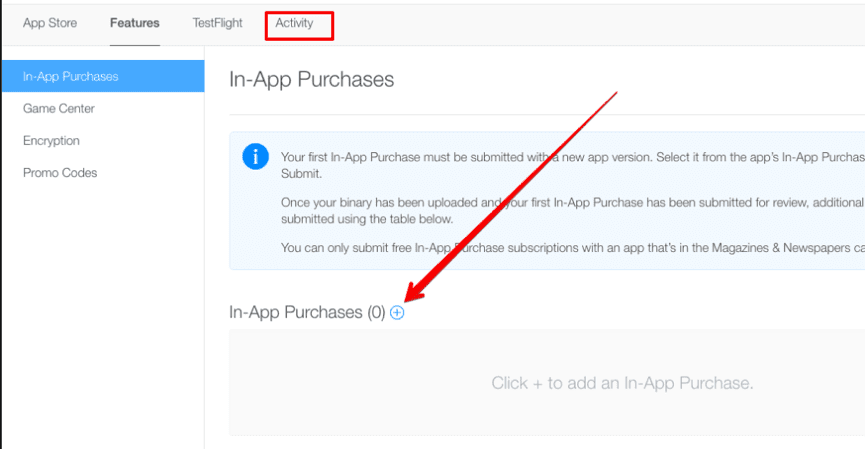Image resolution: width=865 pixels, height=449 pixels.
Task: Switch to the TestFlight tab
Action: [218, 23]
